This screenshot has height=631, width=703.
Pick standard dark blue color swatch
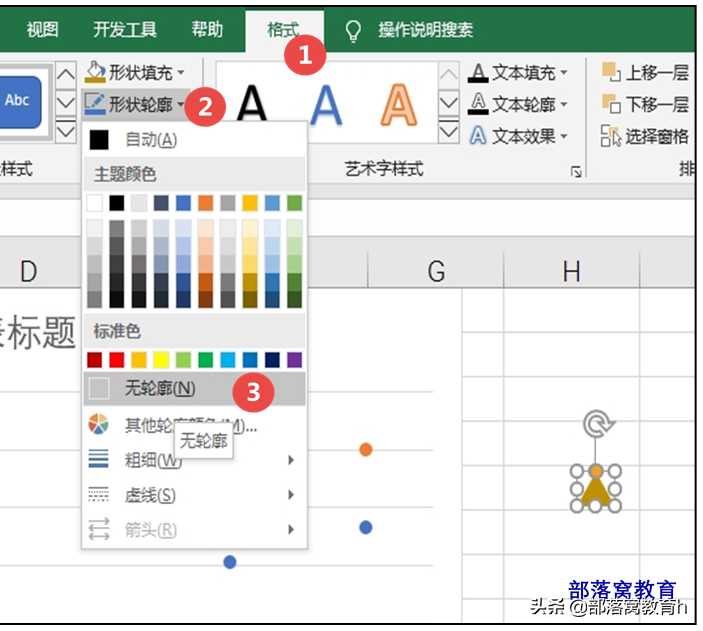click(x=273, y=360)
